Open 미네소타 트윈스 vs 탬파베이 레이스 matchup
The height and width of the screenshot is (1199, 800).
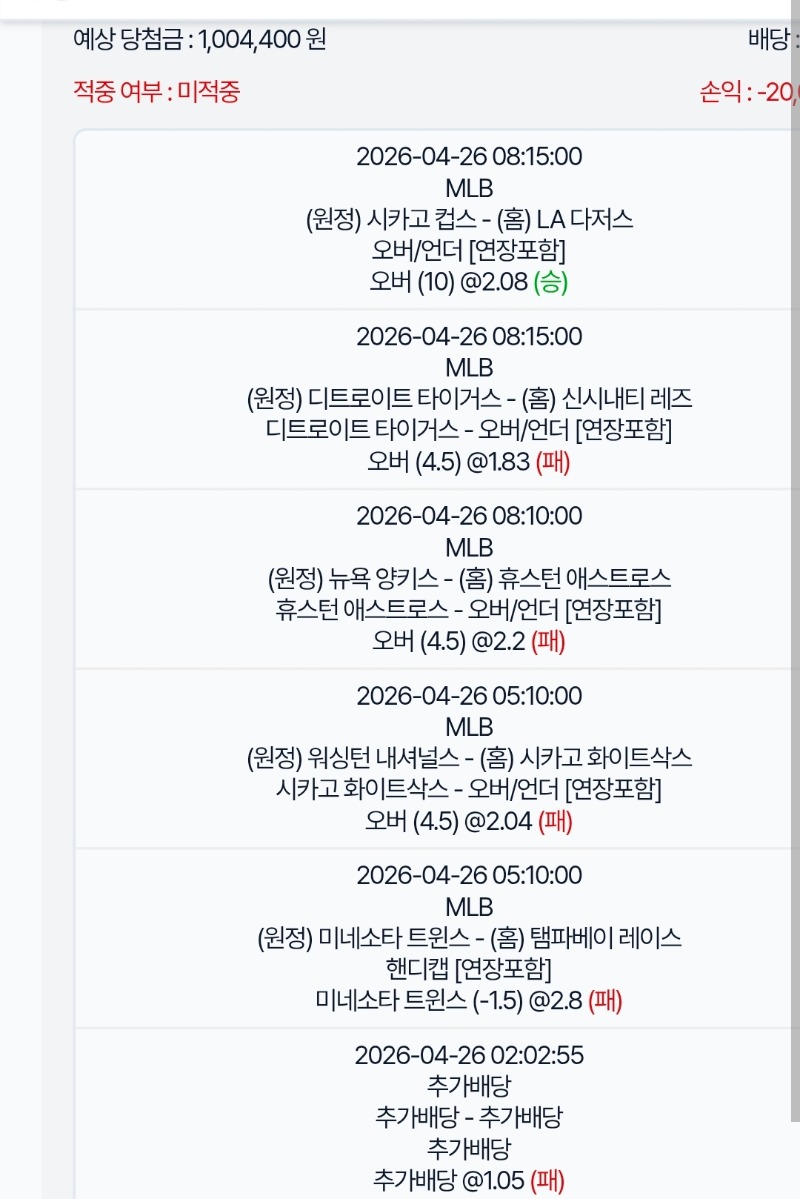tap(469, 940)
